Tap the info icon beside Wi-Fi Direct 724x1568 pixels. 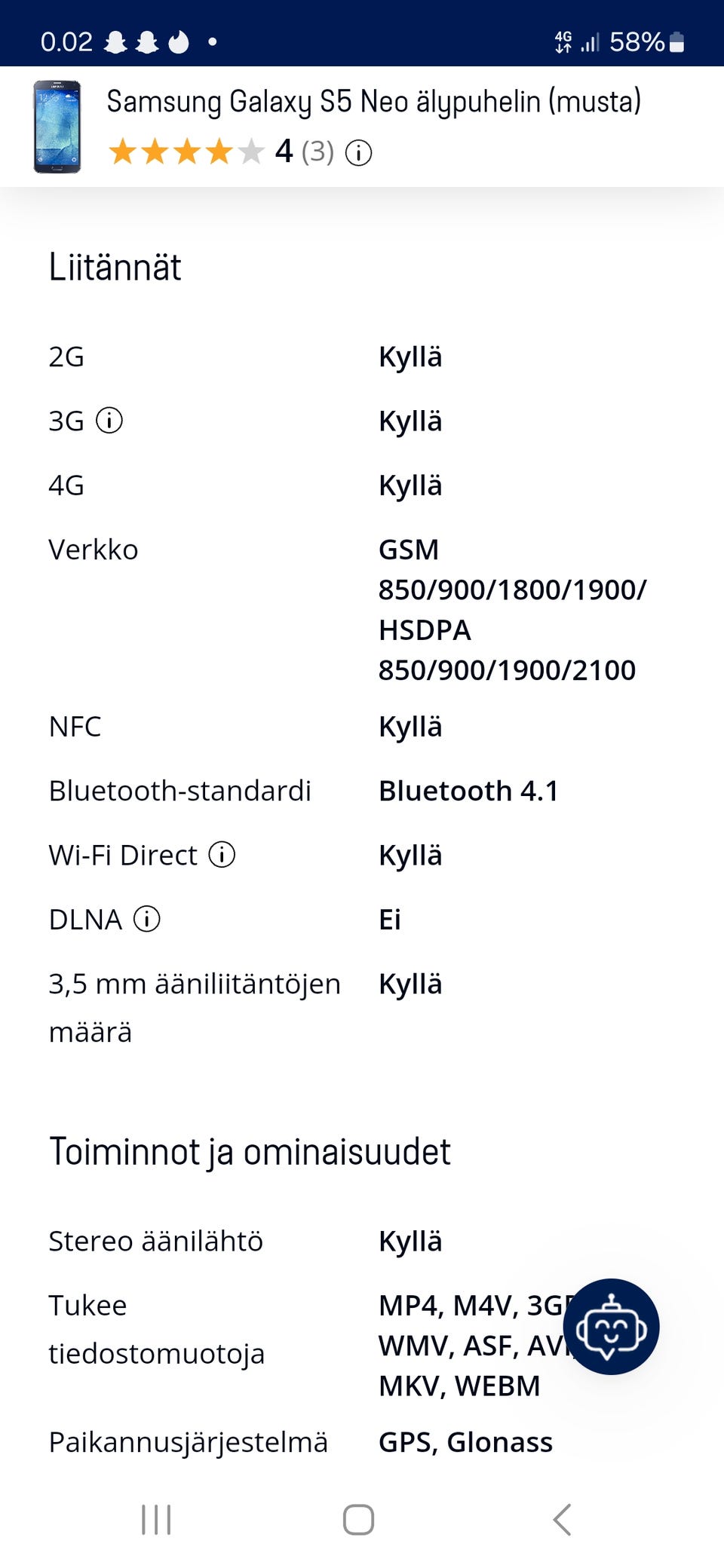pos(222,855)
